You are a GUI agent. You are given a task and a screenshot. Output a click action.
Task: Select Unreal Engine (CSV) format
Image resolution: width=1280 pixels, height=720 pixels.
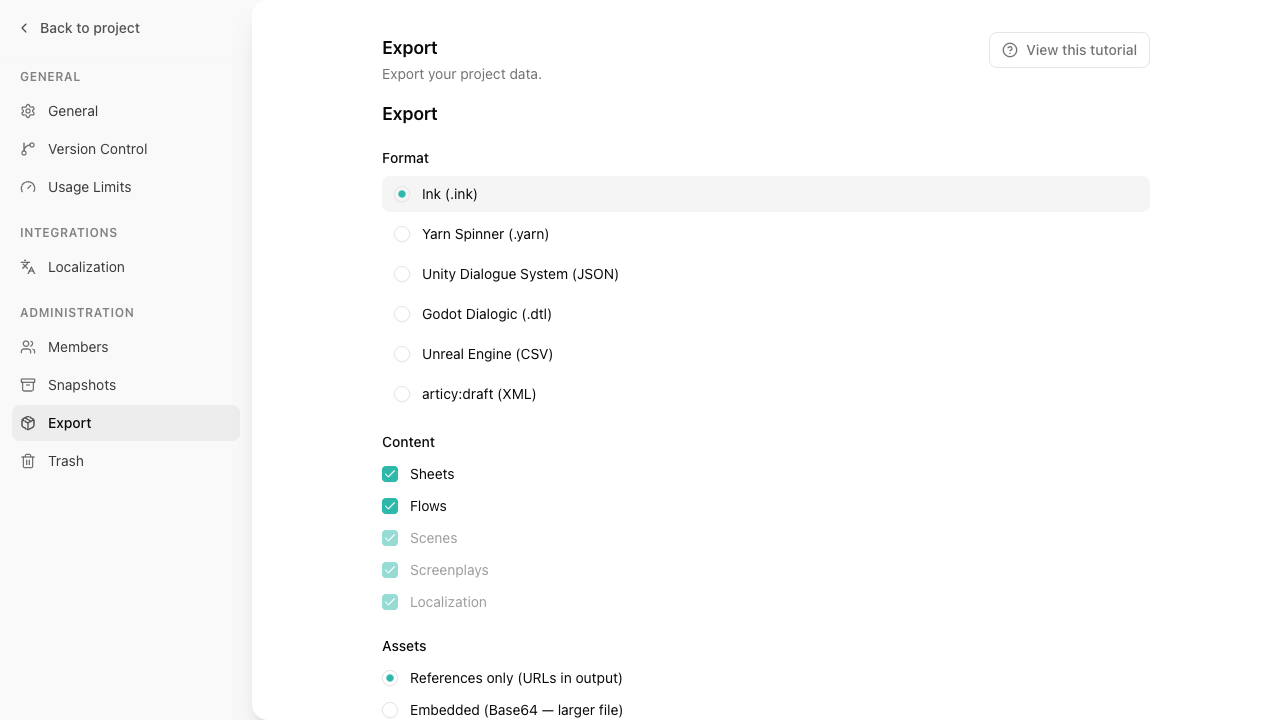pyautogui.click(x=402, y=354)
